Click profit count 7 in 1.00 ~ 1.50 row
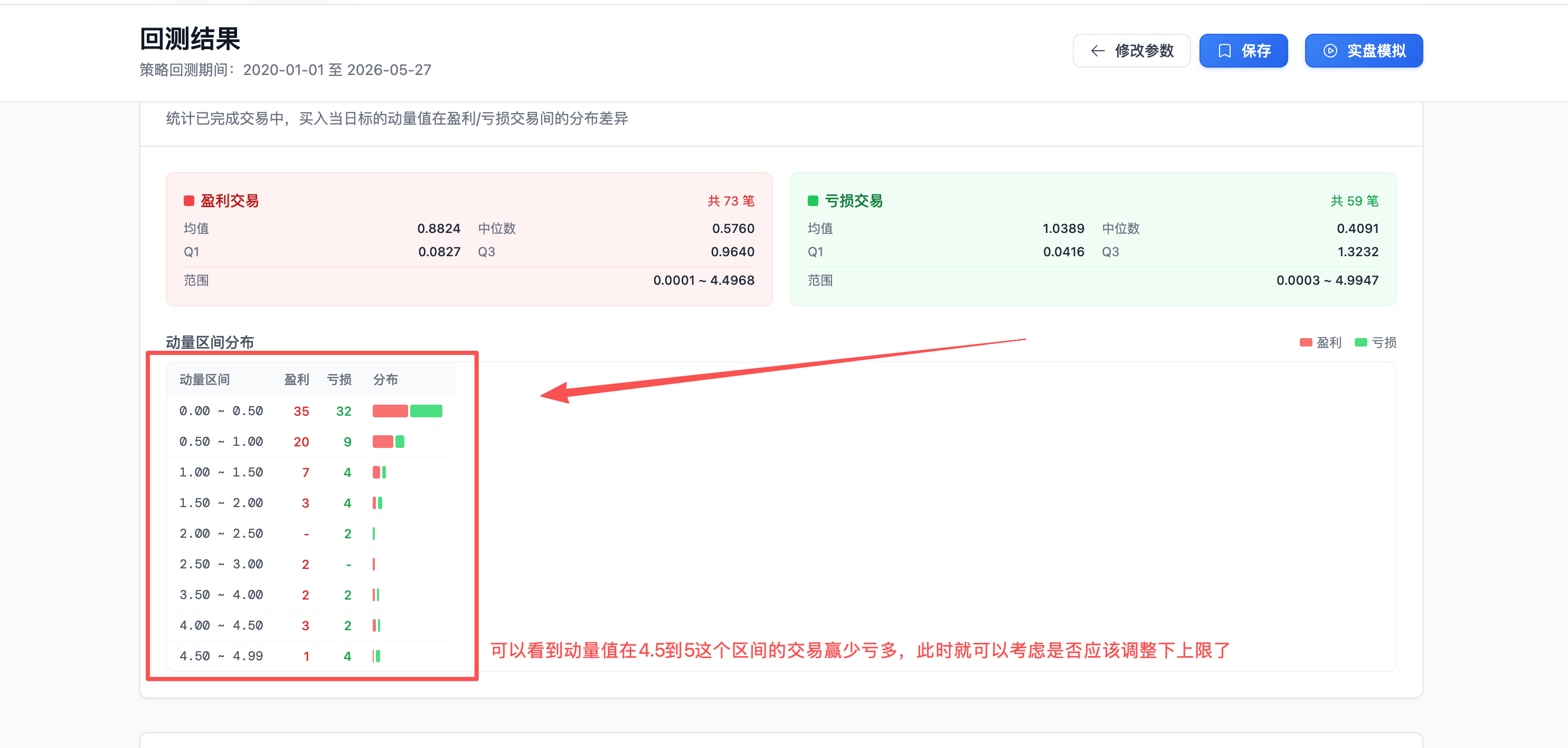The image size is (1568, 748). pos(306,472)
